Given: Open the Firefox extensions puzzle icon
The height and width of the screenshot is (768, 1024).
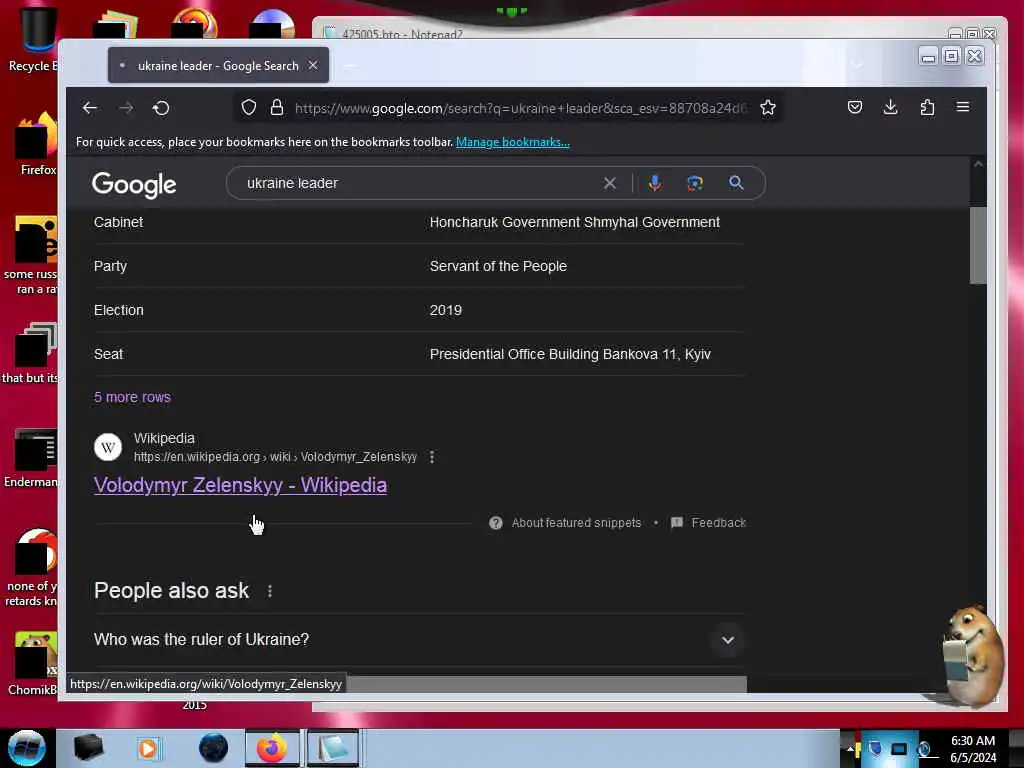Looking at the screenshot, I should (x=927, y=107).
